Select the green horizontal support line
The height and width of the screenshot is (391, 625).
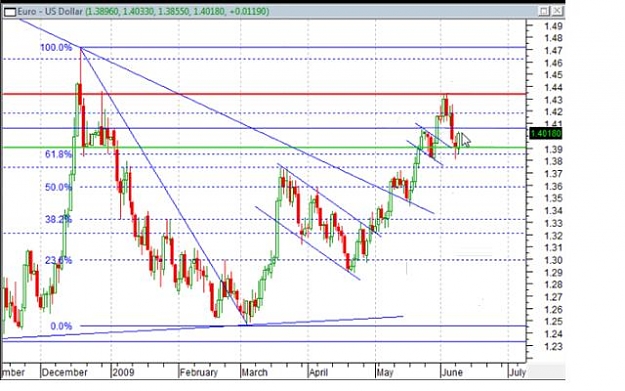(x=264, y=147)
